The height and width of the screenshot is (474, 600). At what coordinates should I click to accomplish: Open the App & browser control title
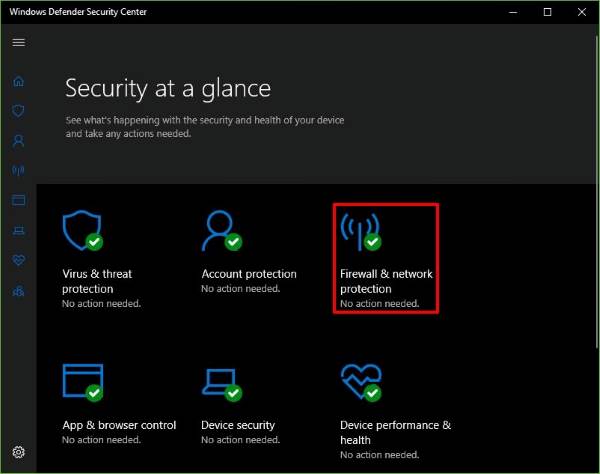[x=119, y=425]
